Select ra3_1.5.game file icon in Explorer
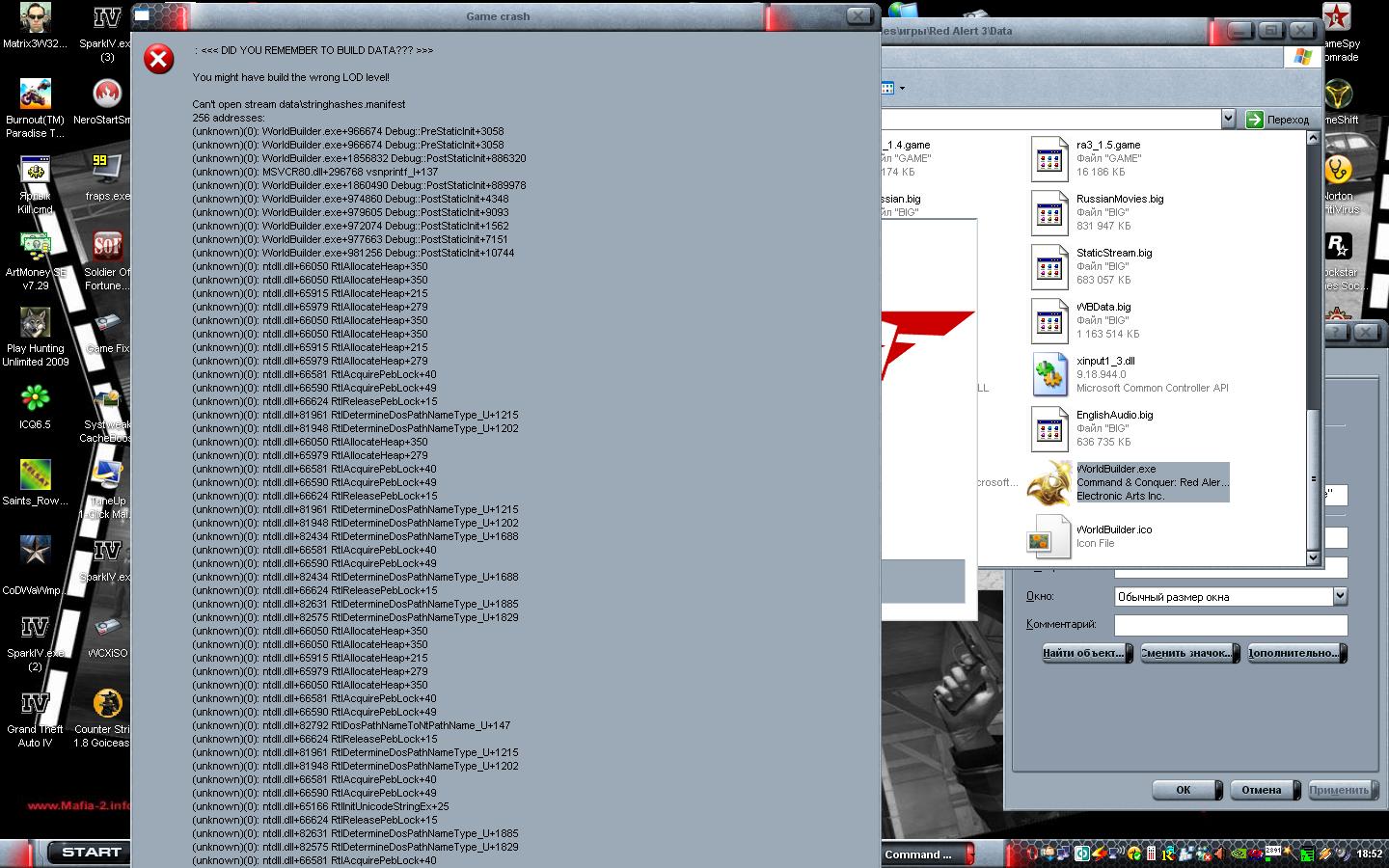The width and height of the screenshot is (1389, 868). click(x=1049, y=158)
